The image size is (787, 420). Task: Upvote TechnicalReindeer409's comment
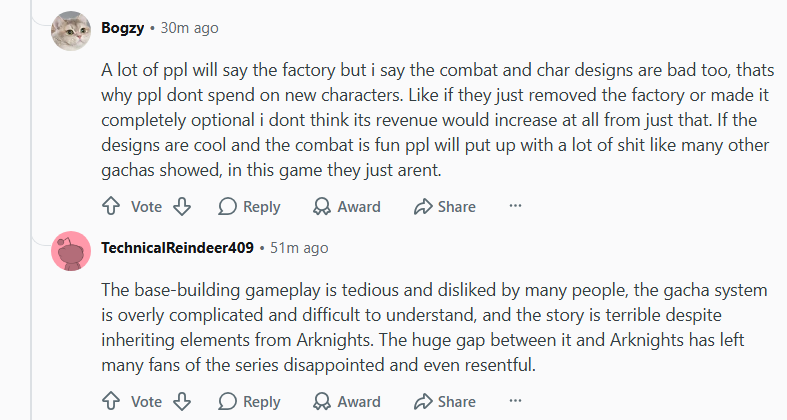(111, 401)
